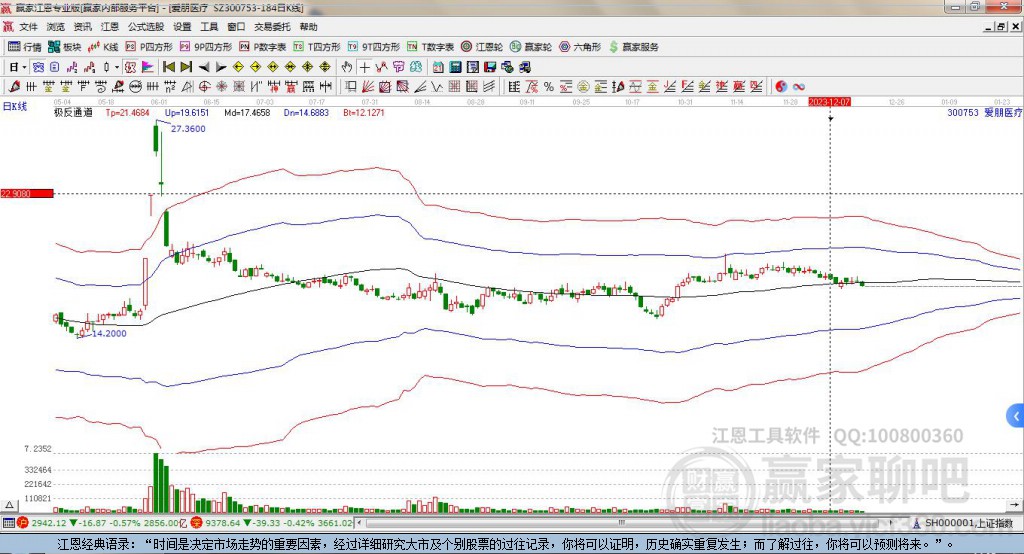Open the 交易委托 menu
This screenshot has width=1024, height=554.
pos(272,27)
